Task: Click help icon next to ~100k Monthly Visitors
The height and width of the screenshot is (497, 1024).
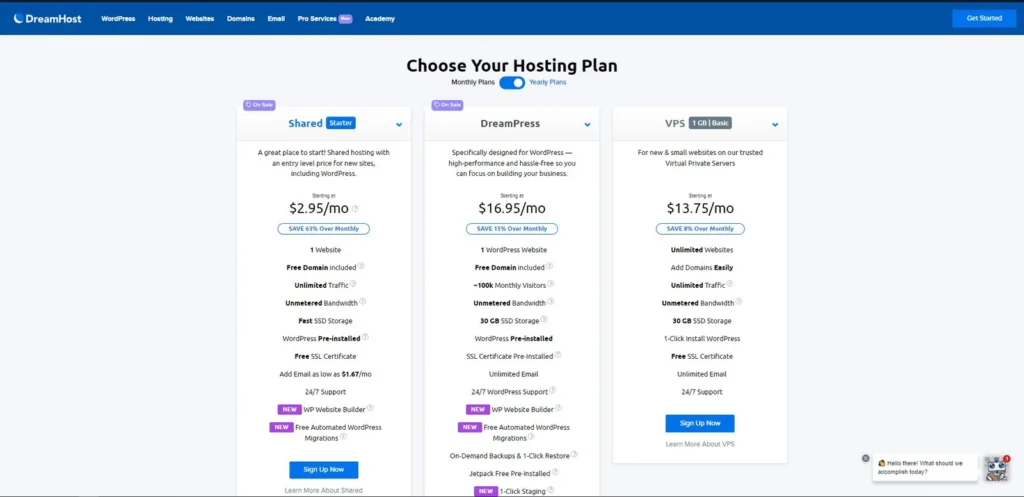Action: [x=551, y=284]
